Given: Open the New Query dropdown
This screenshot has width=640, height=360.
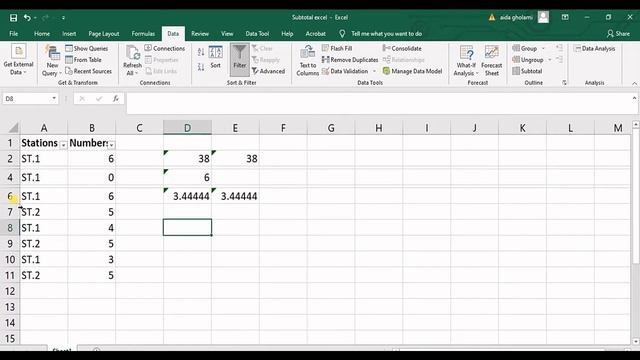Looking at the screenshot, I should (52, 61).
